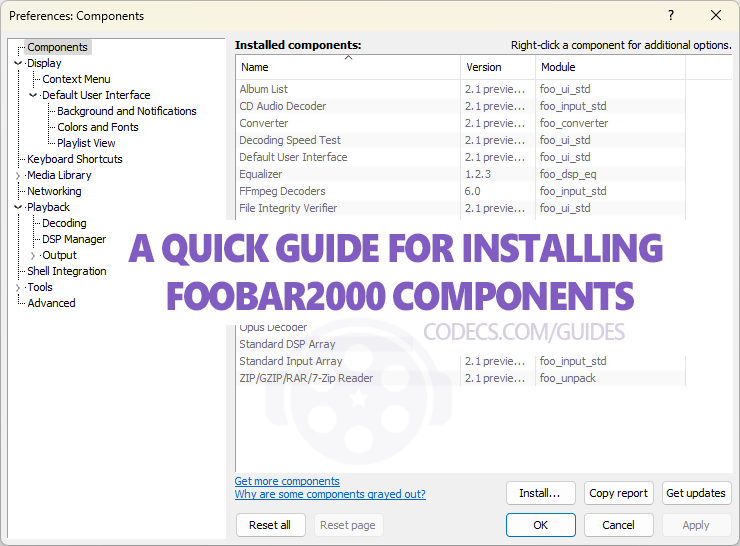The height and width of the screenshot is (546, 740).
Task: Select the Album List component row
Action: (x=460, y=89)
